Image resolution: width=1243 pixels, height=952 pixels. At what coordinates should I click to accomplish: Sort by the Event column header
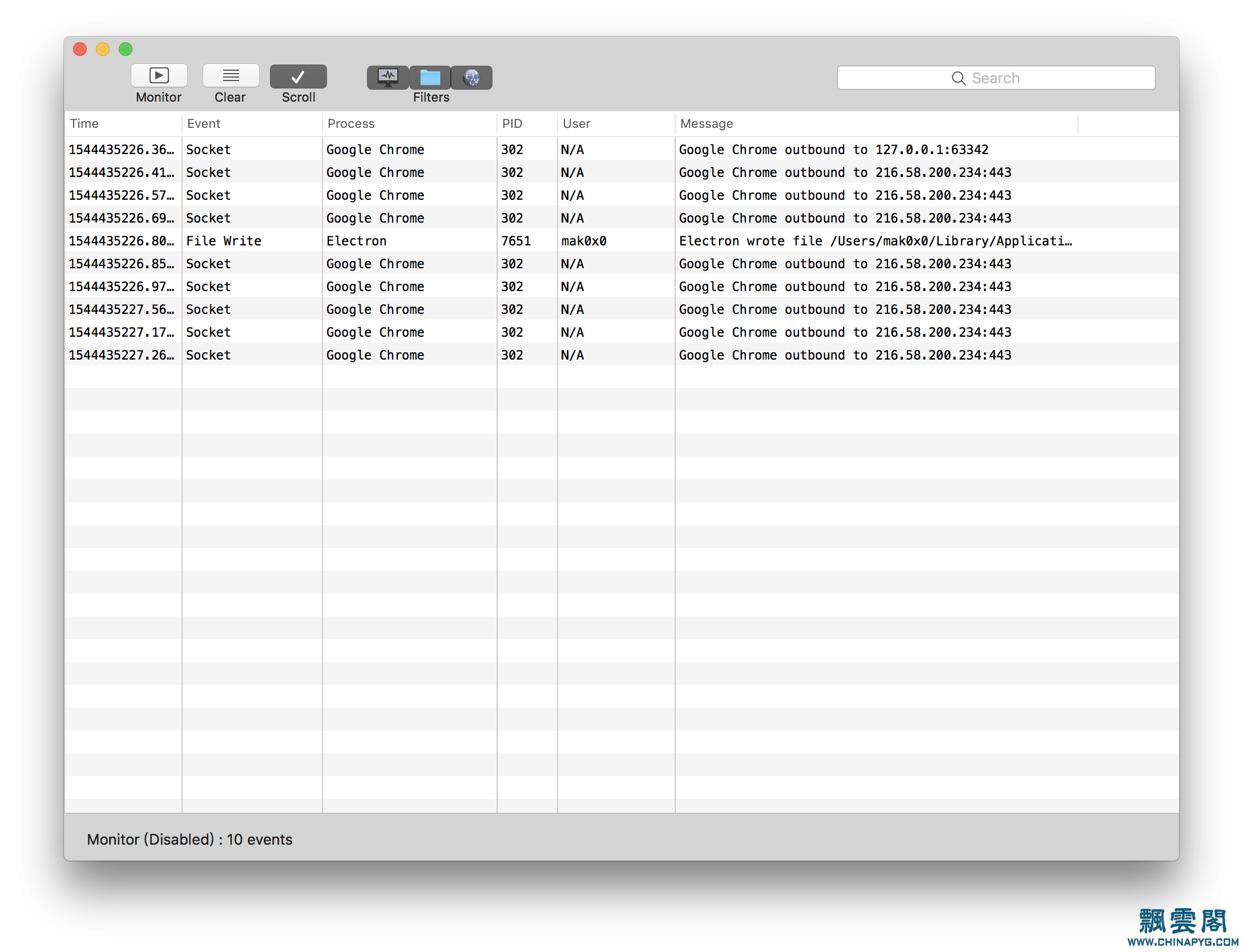coord(252,123)
